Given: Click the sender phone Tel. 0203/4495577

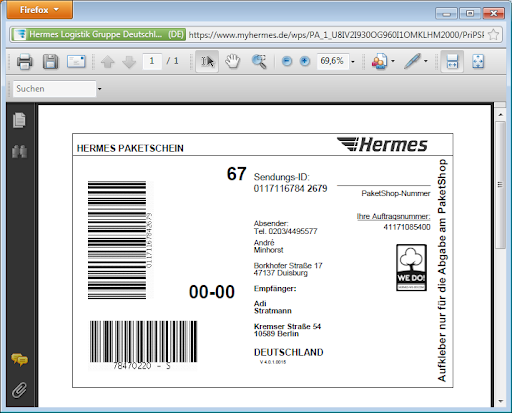Looking at the screenshot, I should point(285,231).
